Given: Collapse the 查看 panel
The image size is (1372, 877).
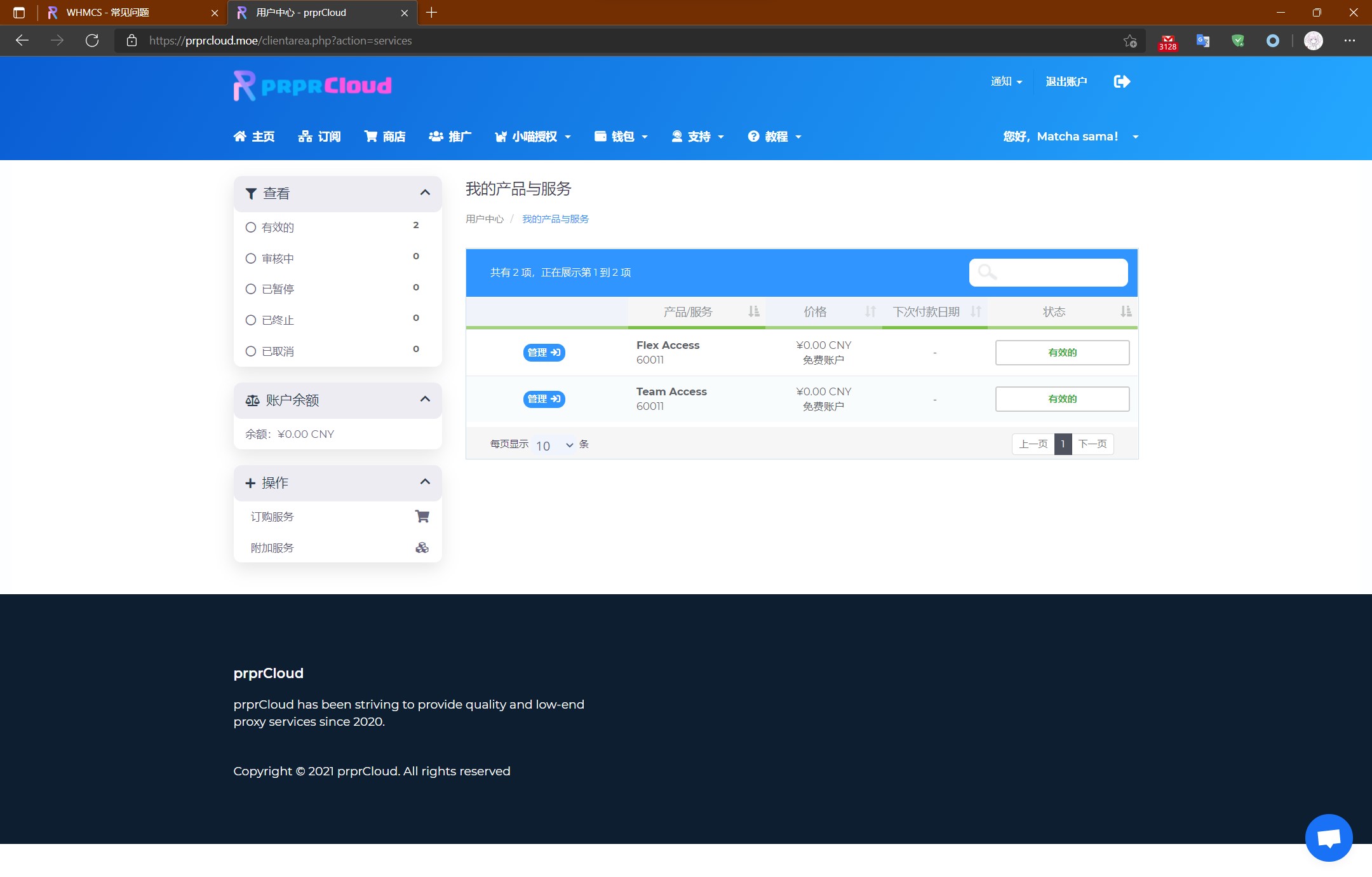Looking at the screenshot, I should 425,193.
